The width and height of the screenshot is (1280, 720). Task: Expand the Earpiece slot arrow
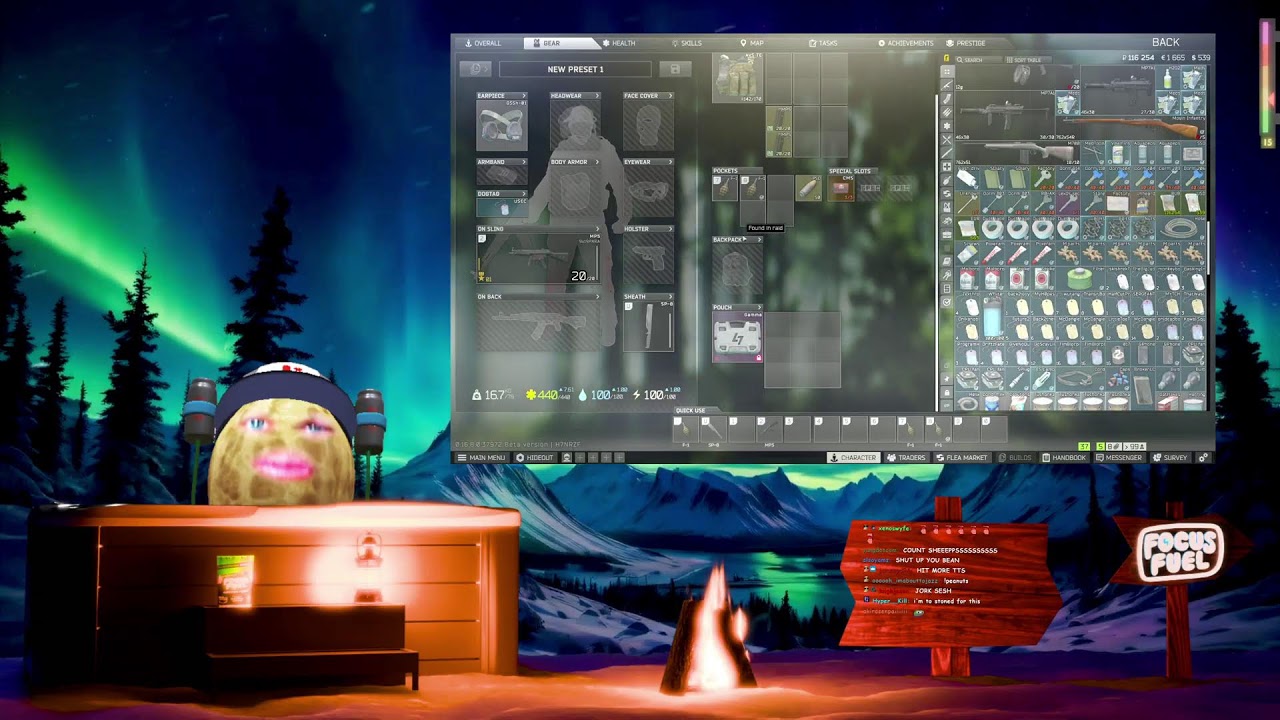pyautogui.click(x=523, y=96)
